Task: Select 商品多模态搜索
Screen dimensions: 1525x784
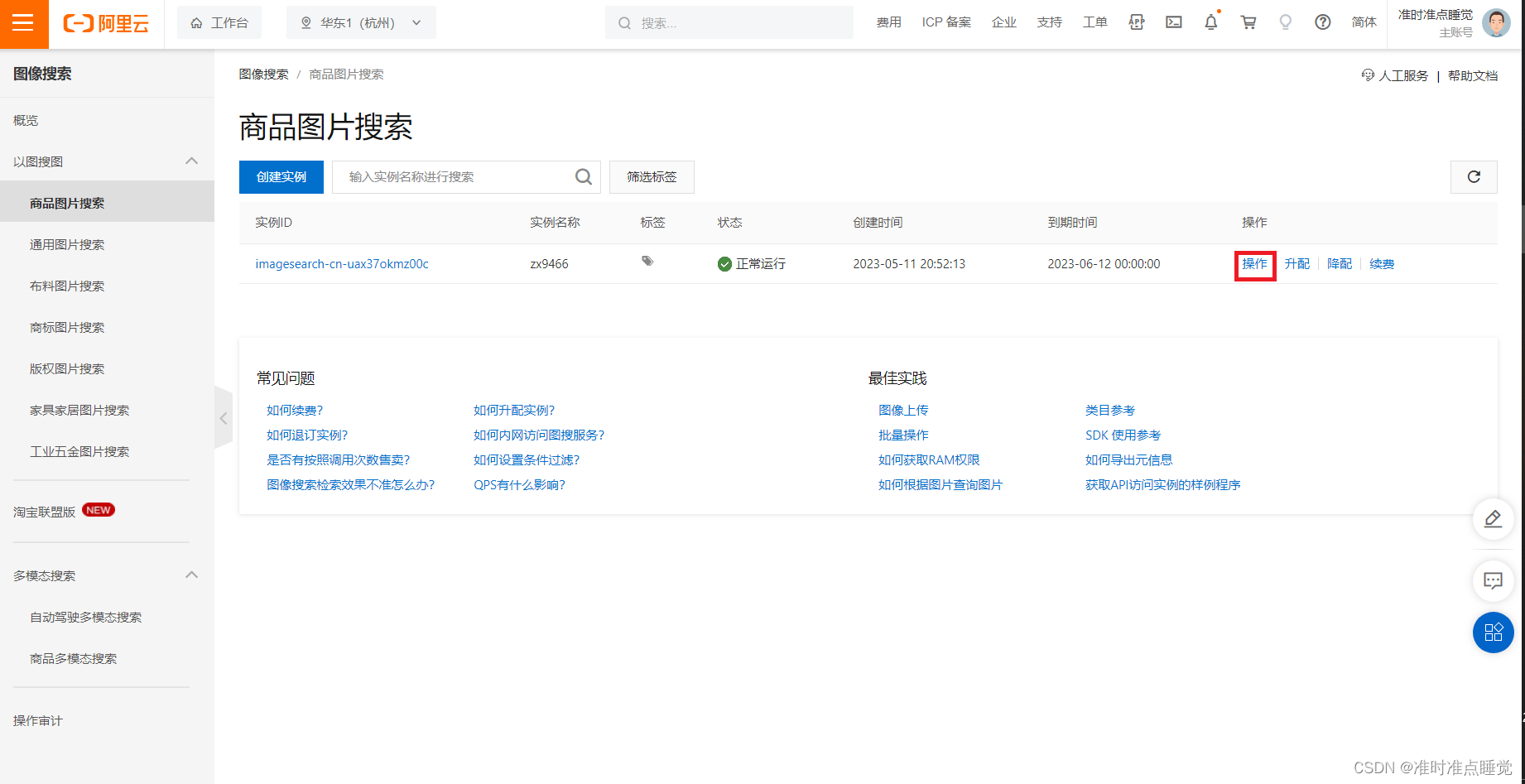Action: (74, 658)
